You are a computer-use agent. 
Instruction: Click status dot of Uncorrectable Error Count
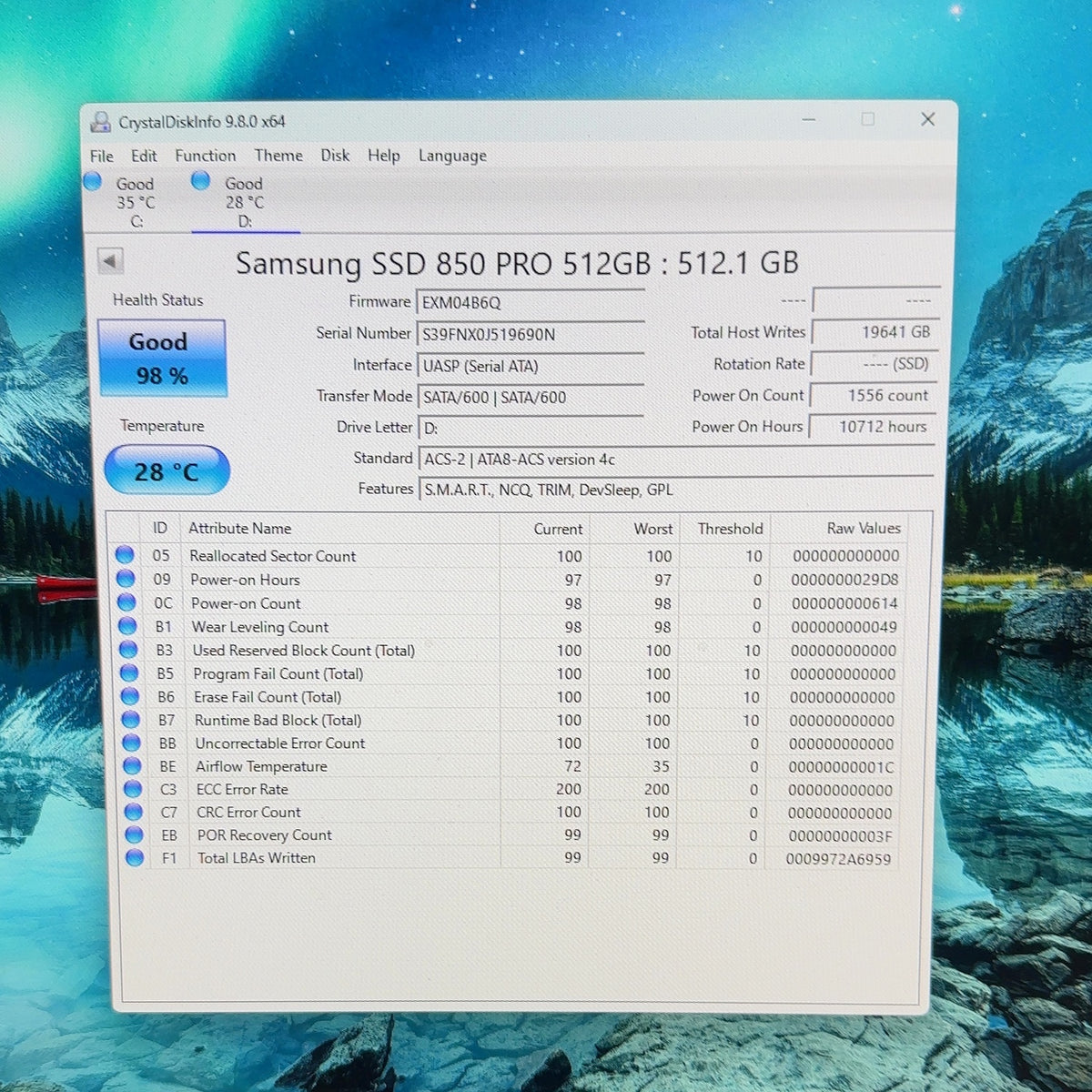point(132,743)
